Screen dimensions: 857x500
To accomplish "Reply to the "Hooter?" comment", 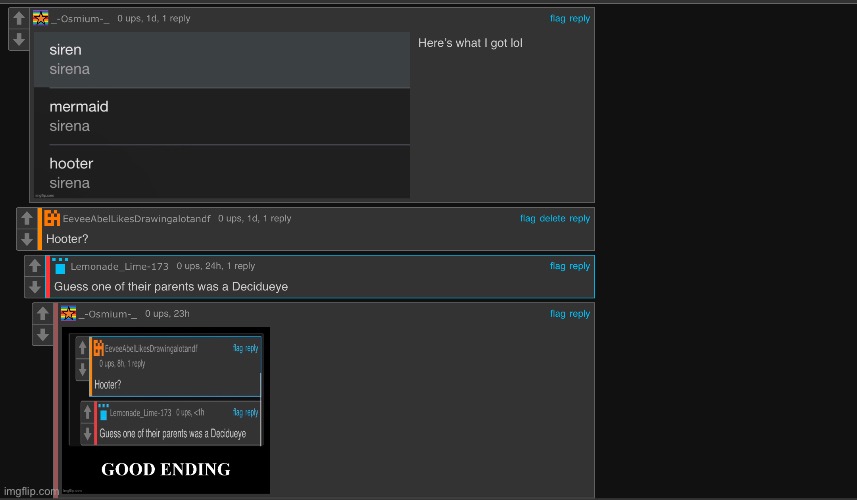I will point(579,218).
